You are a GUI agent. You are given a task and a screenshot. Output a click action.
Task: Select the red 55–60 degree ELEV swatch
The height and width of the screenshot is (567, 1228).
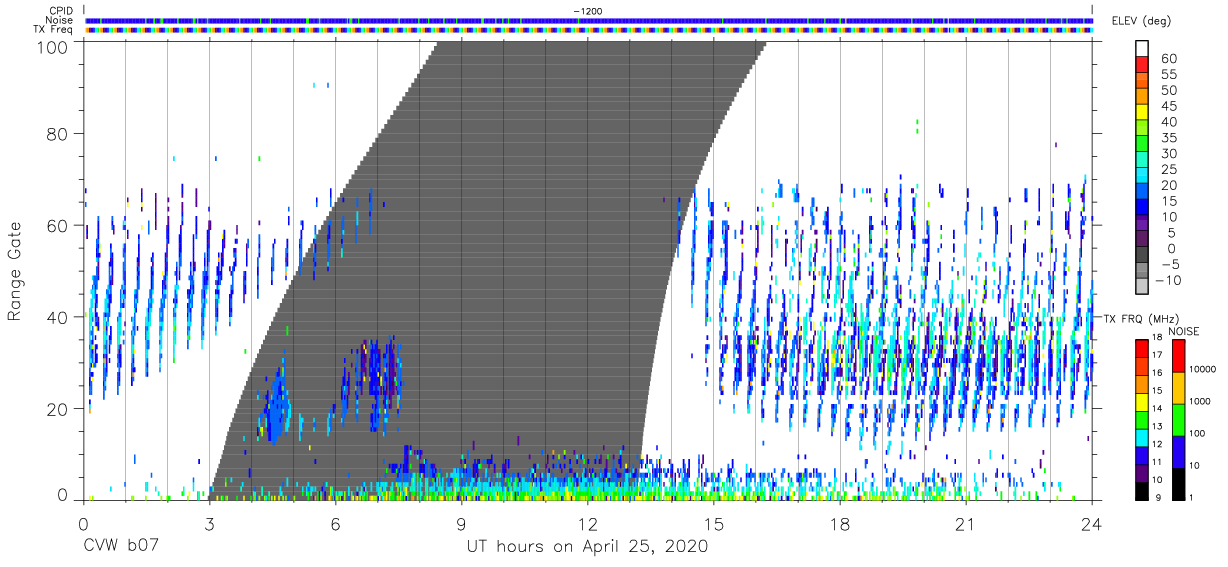tap(1142, 64)
